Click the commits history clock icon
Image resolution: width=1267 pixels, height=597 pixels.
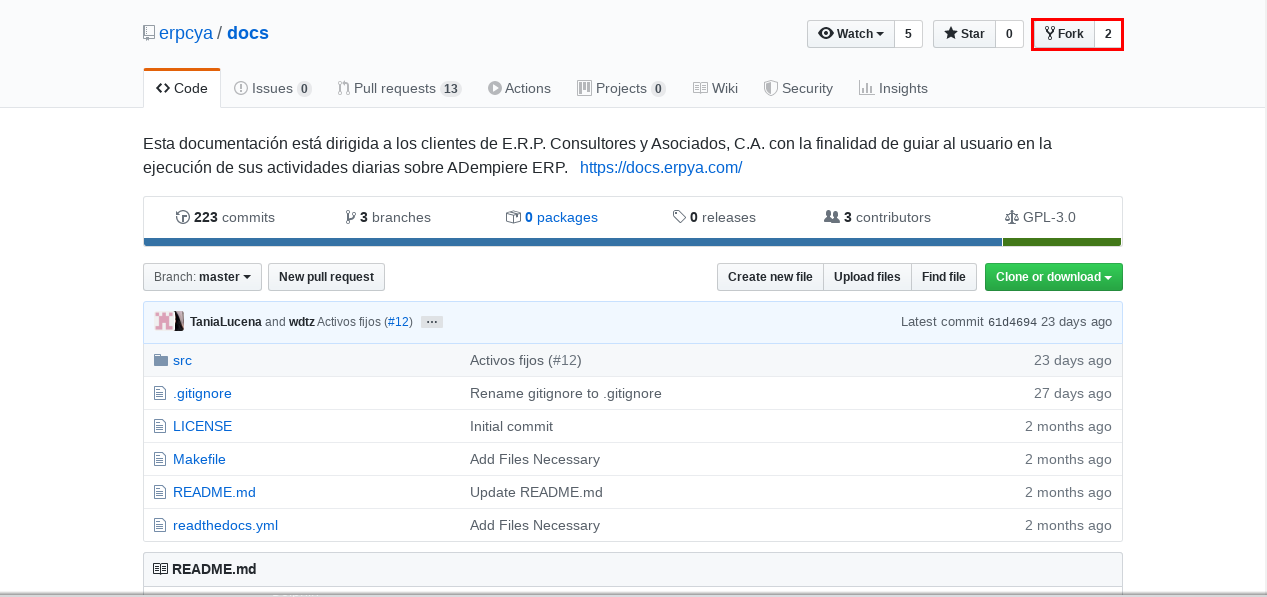click(182, 217)
